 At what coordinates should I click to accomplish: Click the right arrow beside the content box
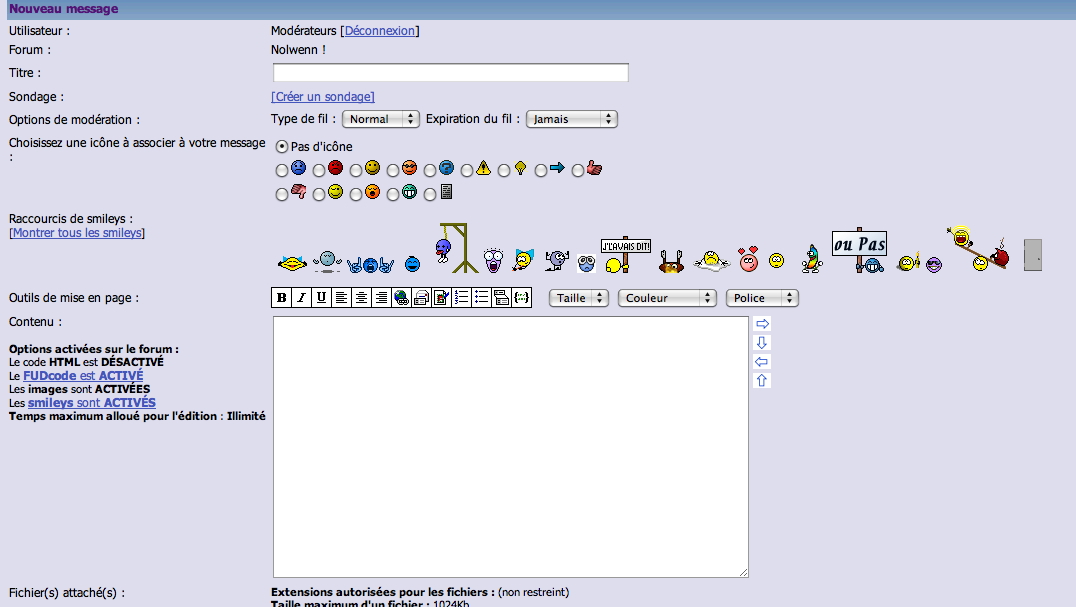click(x=762, y=324)
